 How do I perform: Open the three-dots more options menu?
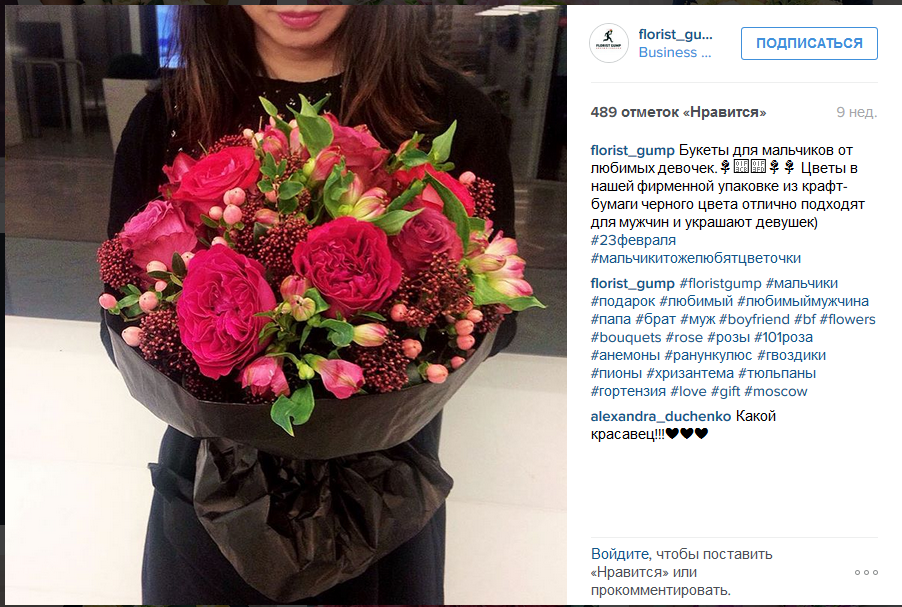(866, 572)
